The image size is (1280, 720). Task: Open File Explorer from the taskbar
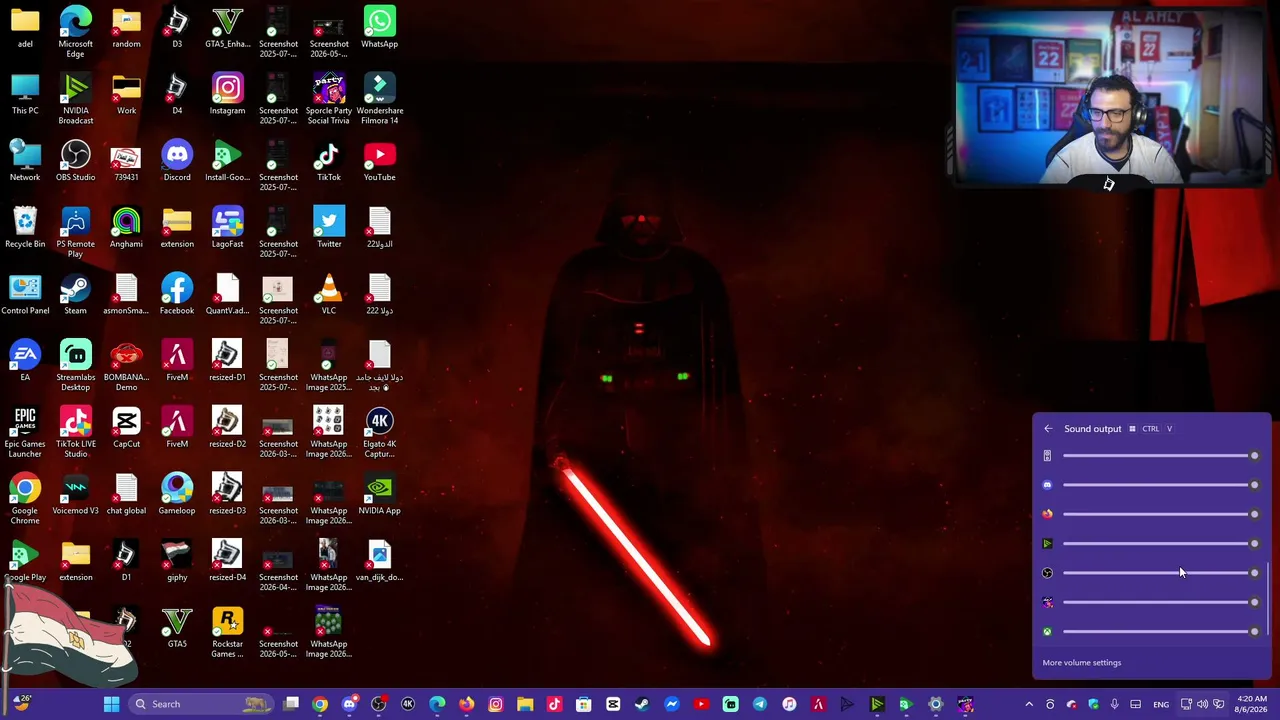click(x=525, y=704)
